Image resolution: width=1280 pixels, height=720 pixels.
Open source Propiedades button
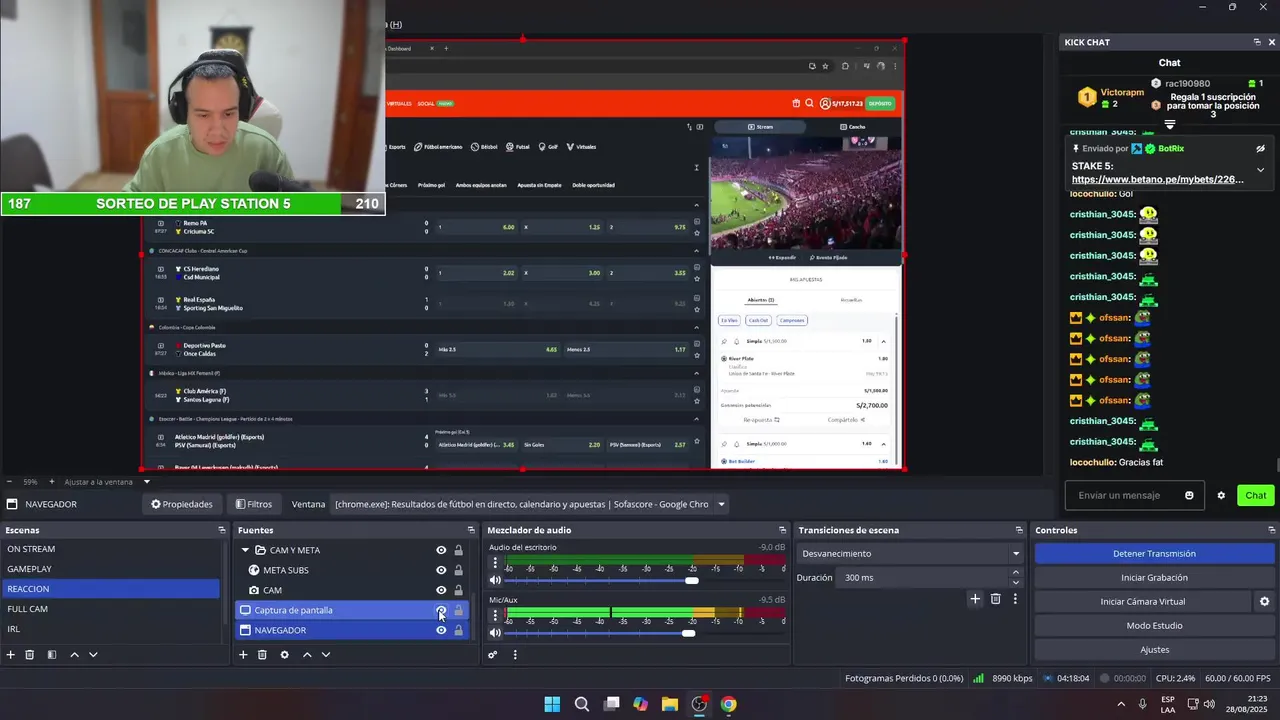pos(181,504)
